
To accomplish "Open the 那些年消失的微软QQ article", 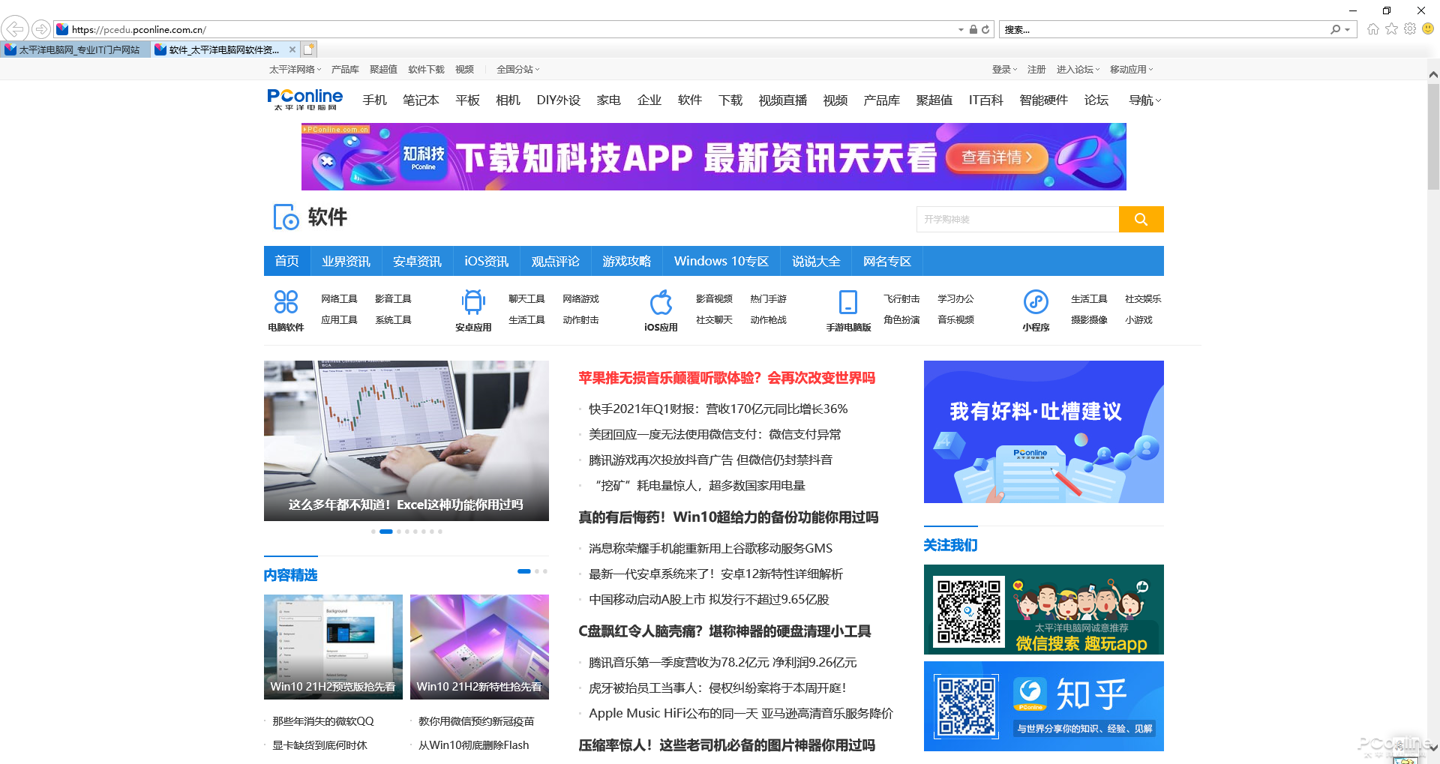I will 323,721.
